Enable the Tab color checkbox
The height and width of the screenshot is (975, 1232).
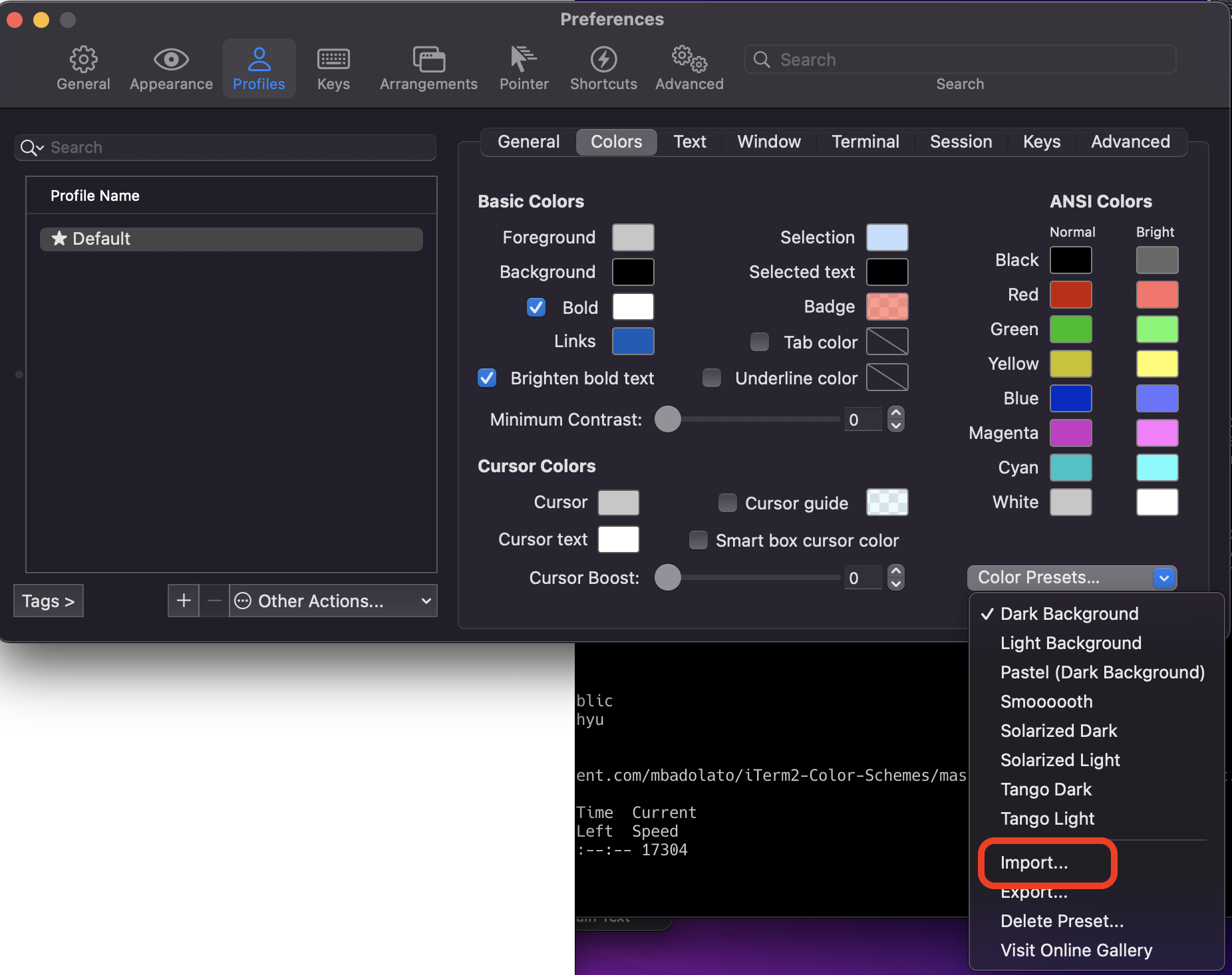760,342
